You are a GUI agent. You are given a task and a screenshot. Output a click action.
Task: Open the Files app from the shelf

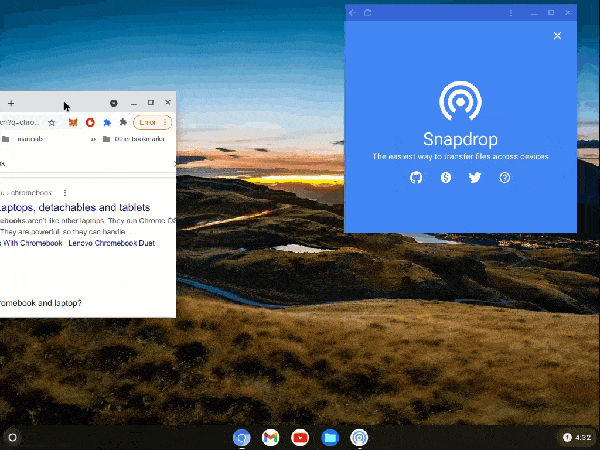pyautogui.click(x=330, y=437)
